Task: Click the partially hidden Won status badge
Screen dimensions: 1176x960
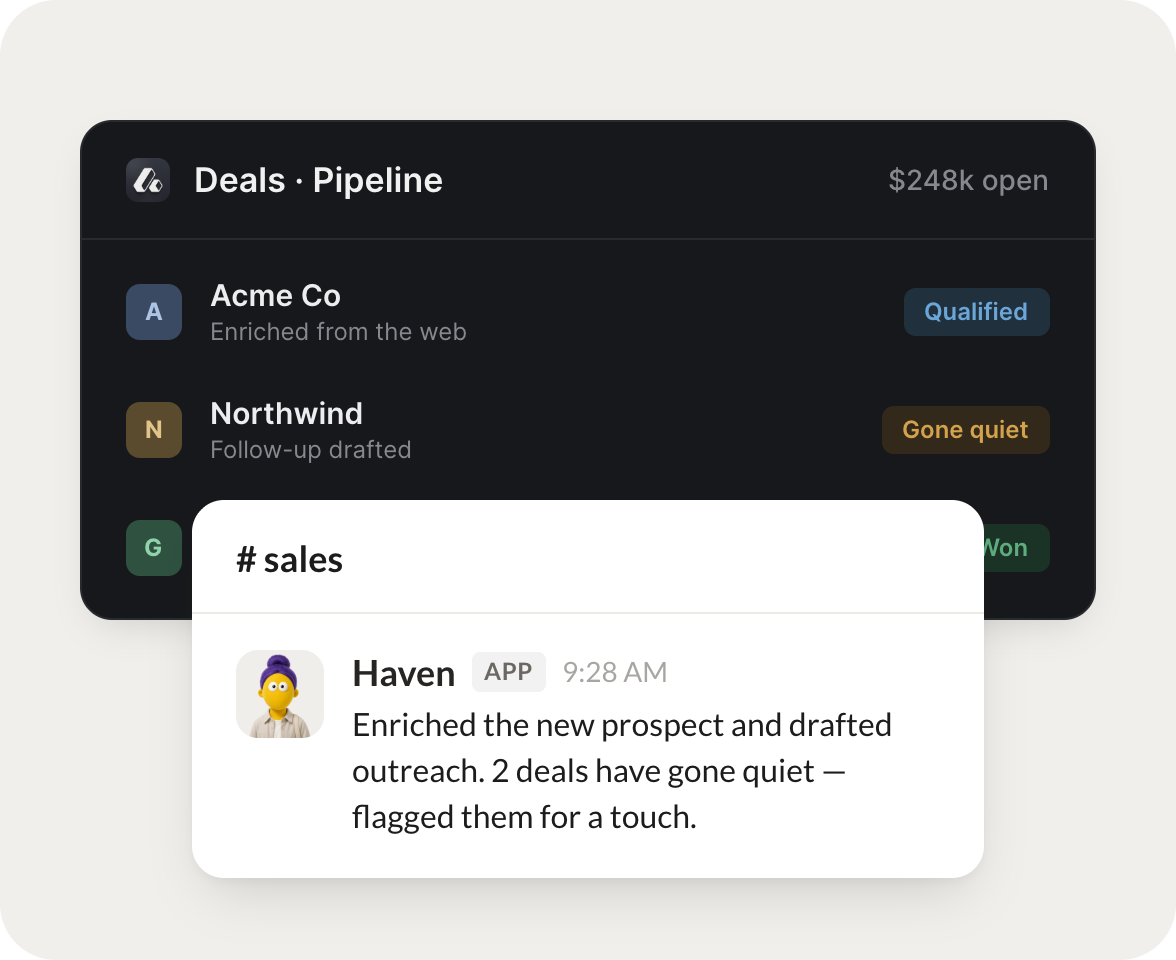Action: (x=1016, y=548)
